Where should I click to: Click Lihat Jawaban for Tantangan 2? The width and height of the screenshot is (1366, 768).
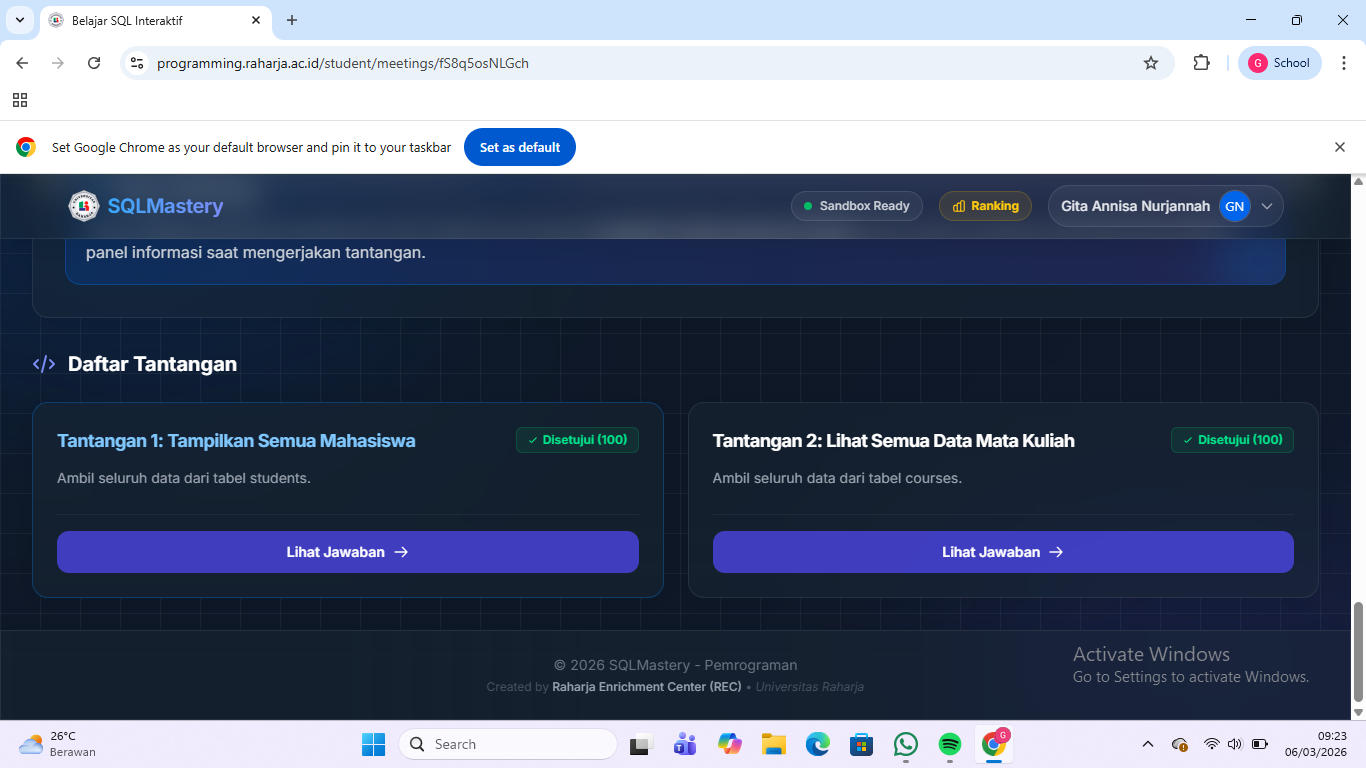(1002, 552)
